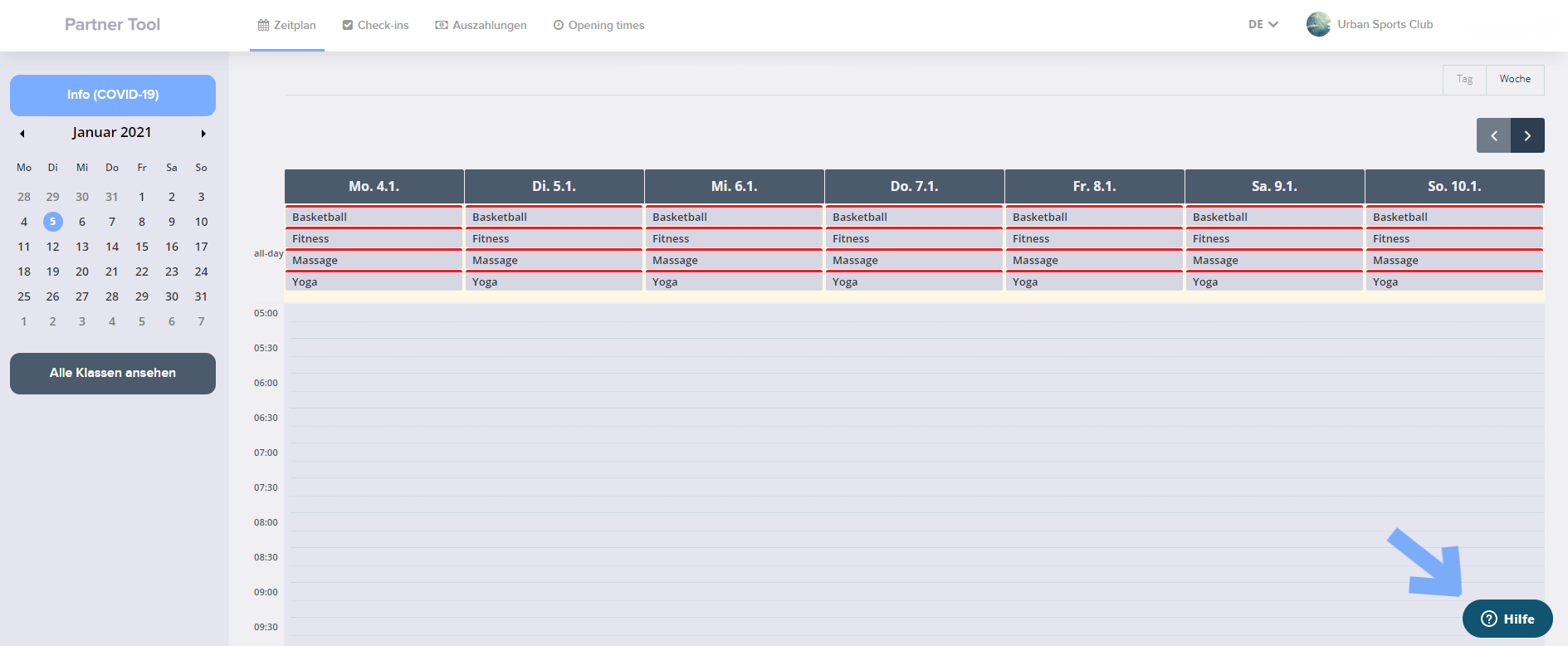Select January 21 in the mini calendar
This screenshot has width=1568, height=646.
click(x=112, y=272)
